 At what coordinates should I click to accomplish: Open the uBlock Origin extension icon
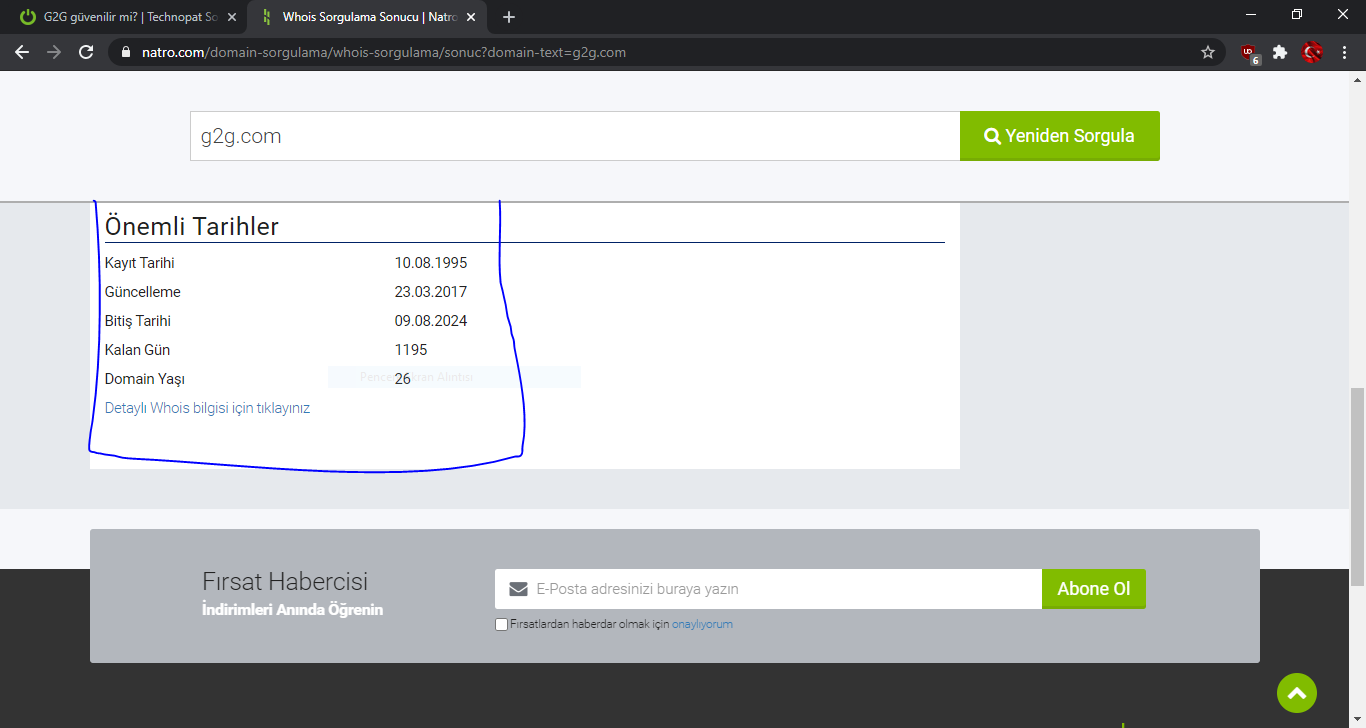tap(1249, 53)
